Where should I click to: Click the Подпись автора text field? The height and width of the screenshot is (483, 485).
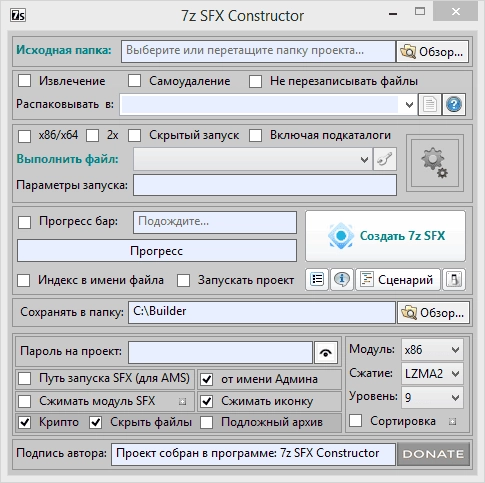tap(253, 454)
